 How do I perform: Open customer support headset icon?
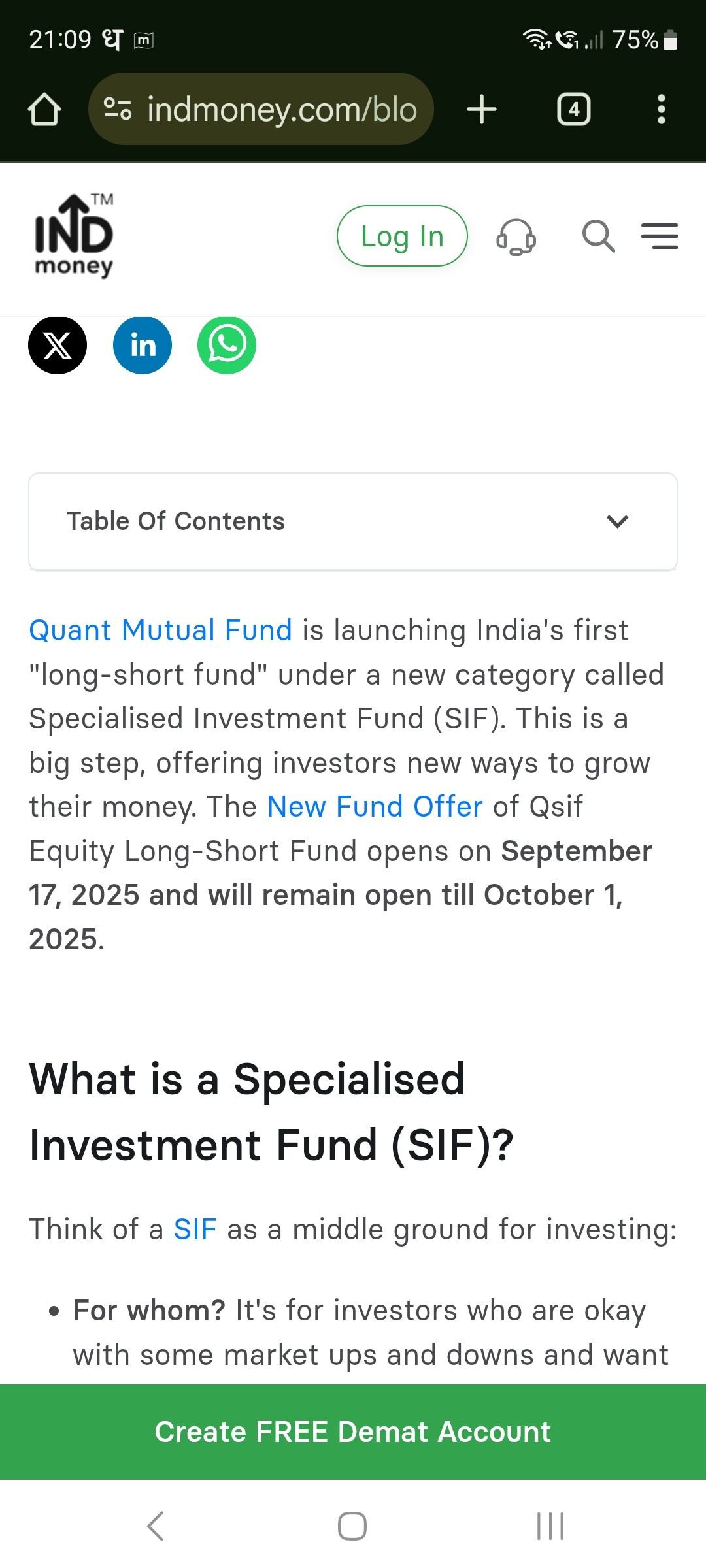pos(516,236)
